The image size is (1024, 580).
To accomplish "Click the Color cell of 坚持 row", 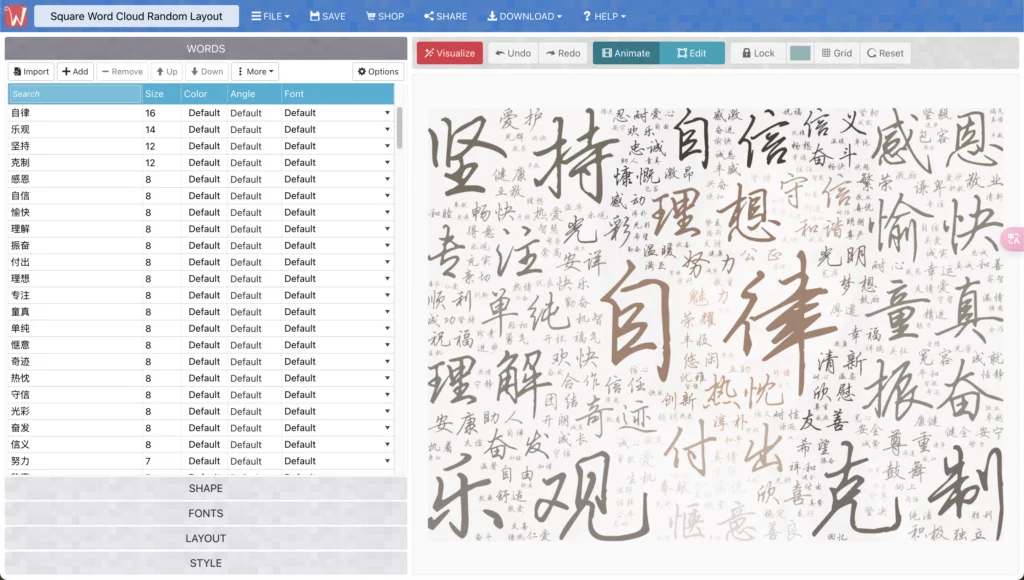I will tap(204, 146).
